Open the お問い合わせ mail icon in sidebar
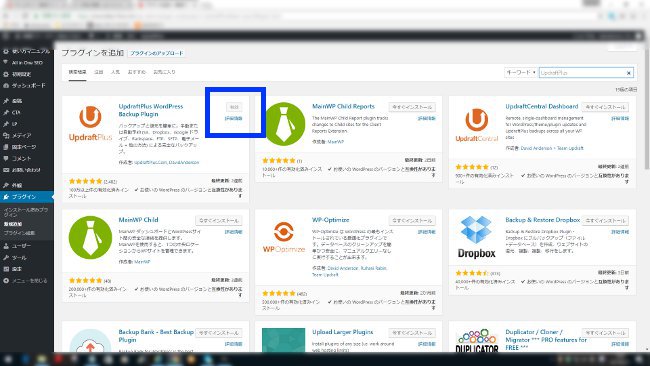The height and width of the screenshot is (366, 650). pyautogui.click(x=6, y=170)
